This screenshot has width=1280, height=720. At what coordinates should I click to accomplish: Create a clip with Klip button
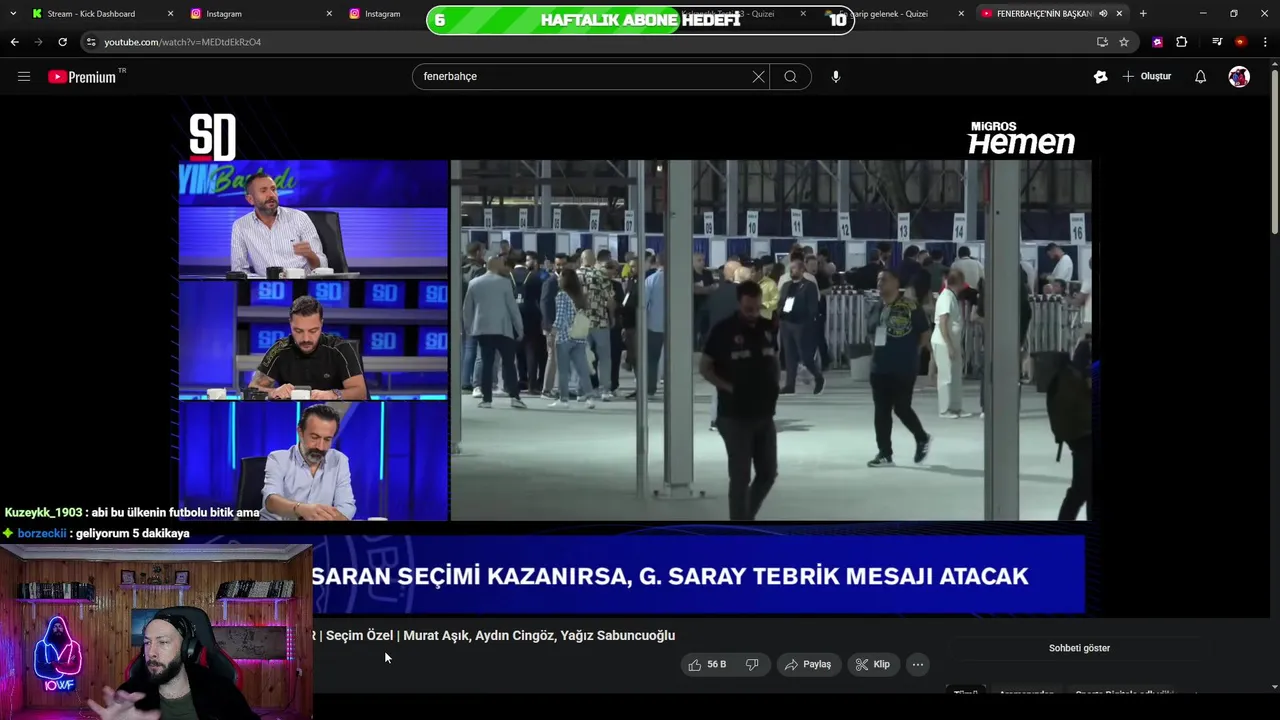point(872,664)
